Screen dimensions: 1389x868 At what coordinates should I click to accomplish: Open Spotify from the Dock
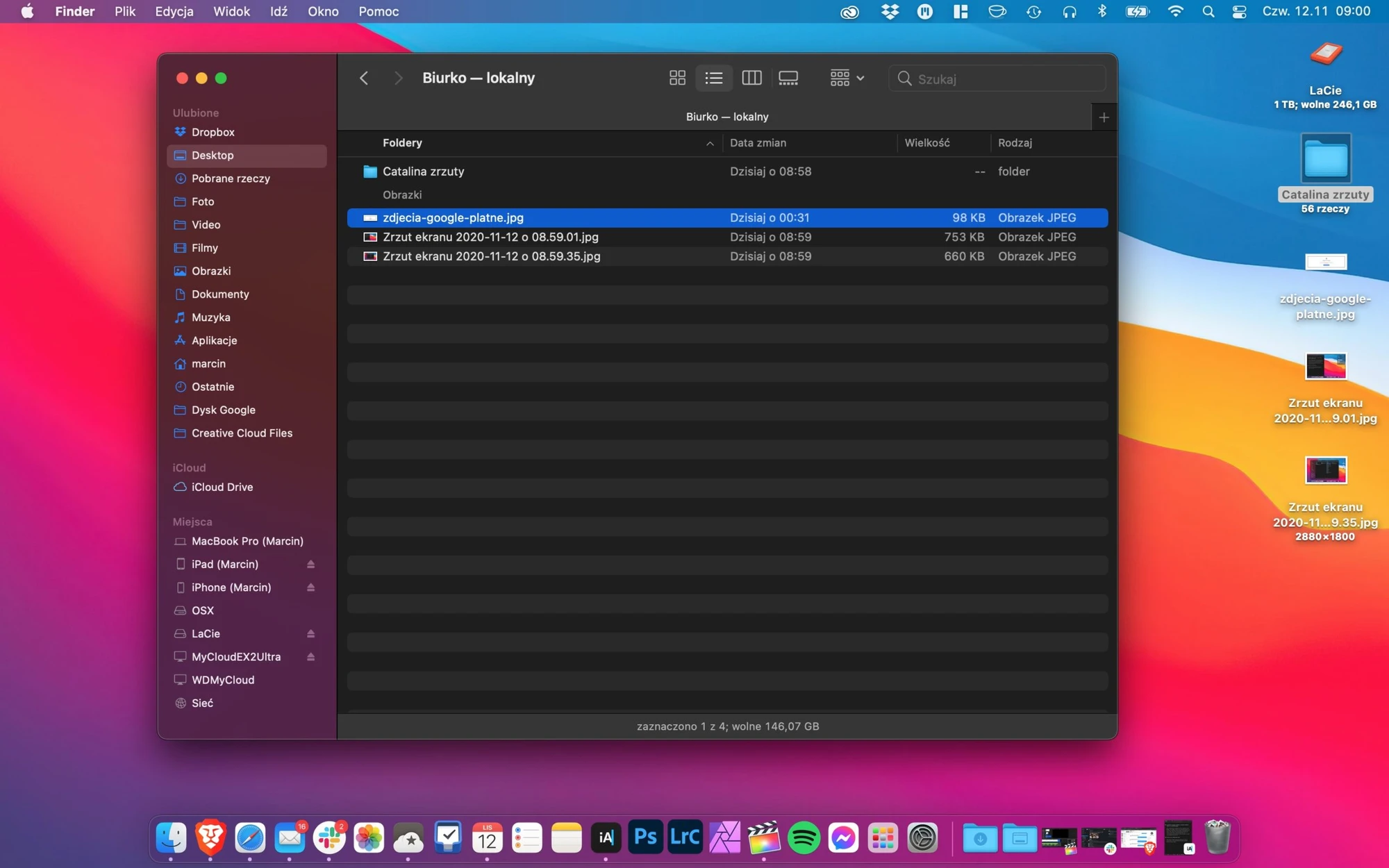pos(804,838)
